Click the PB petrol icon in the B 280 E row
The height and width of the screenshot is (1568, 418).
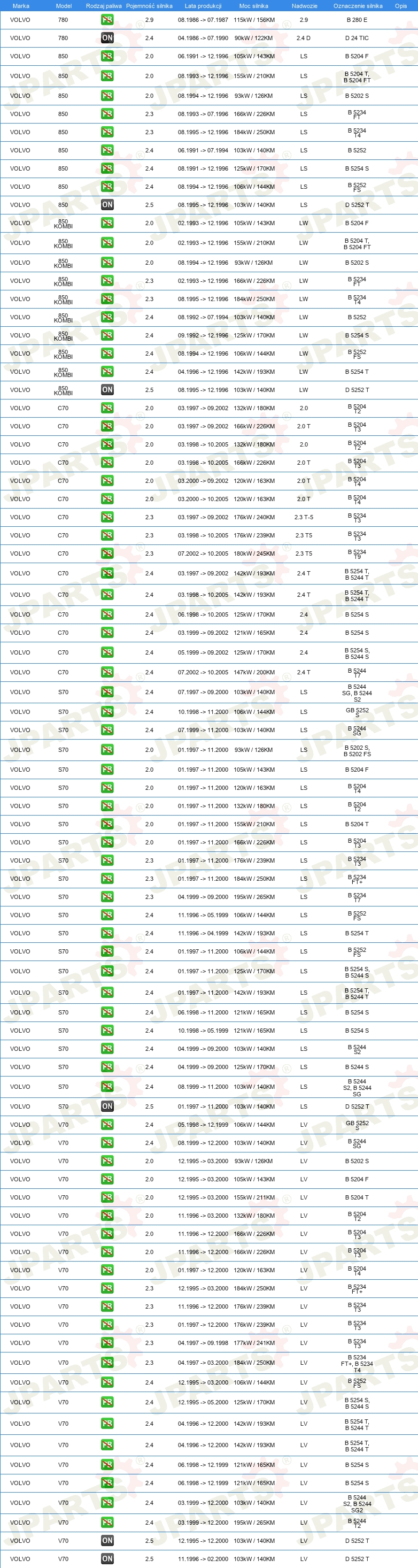(x=107, y=19)
